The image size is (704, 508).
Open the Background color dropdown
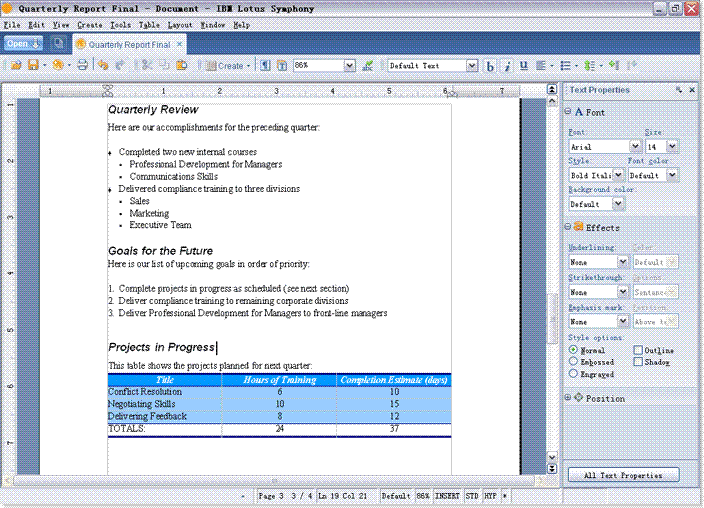618,203
